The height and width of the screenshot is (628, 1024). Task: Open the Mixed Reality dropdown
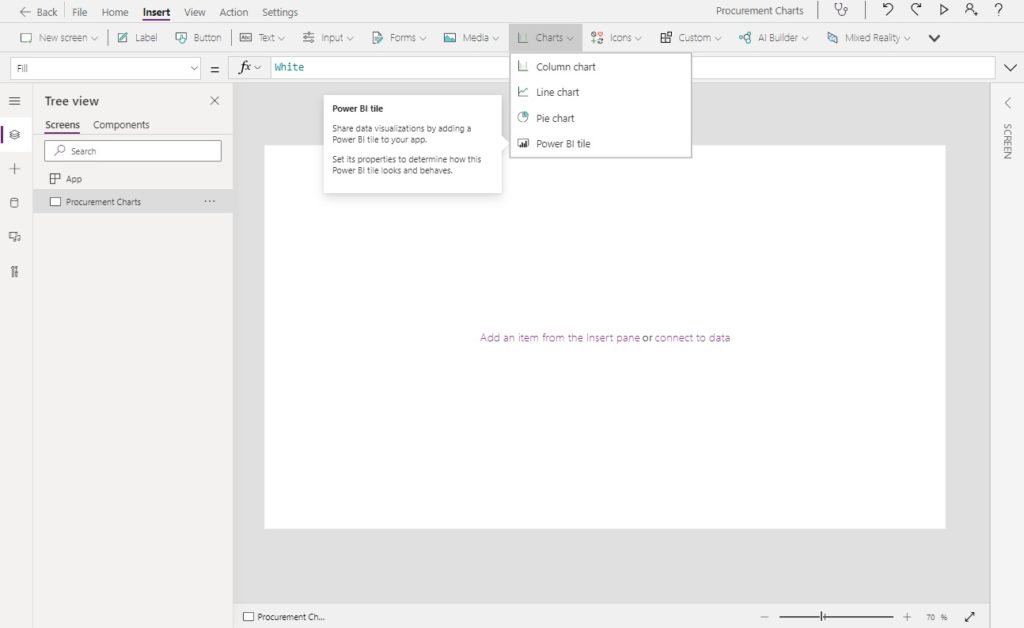click(866, 37)
